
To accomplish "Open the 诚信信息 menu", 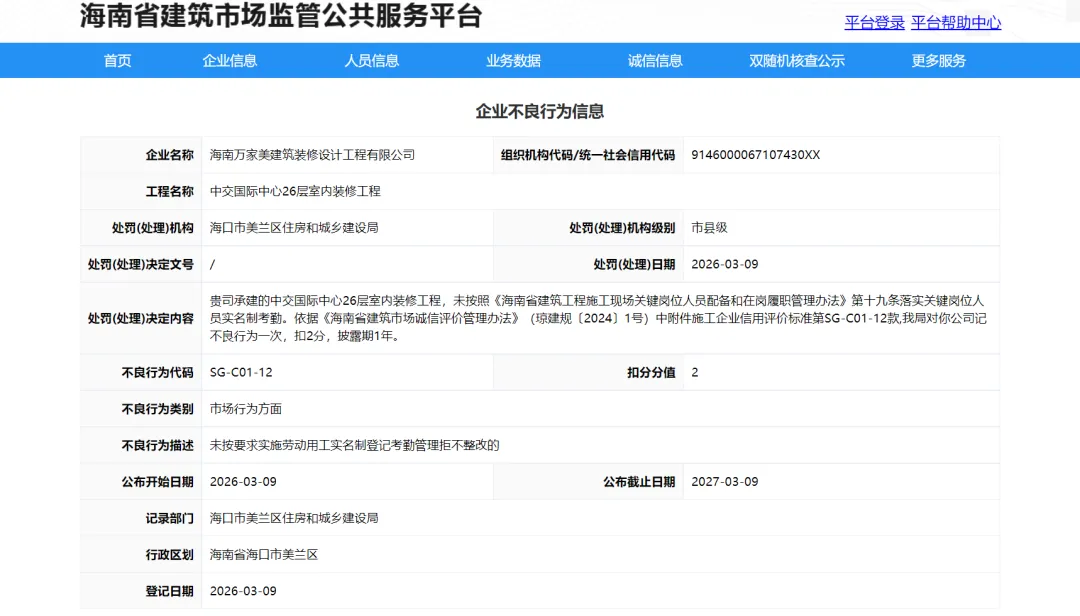I will [x=655, y=61].
